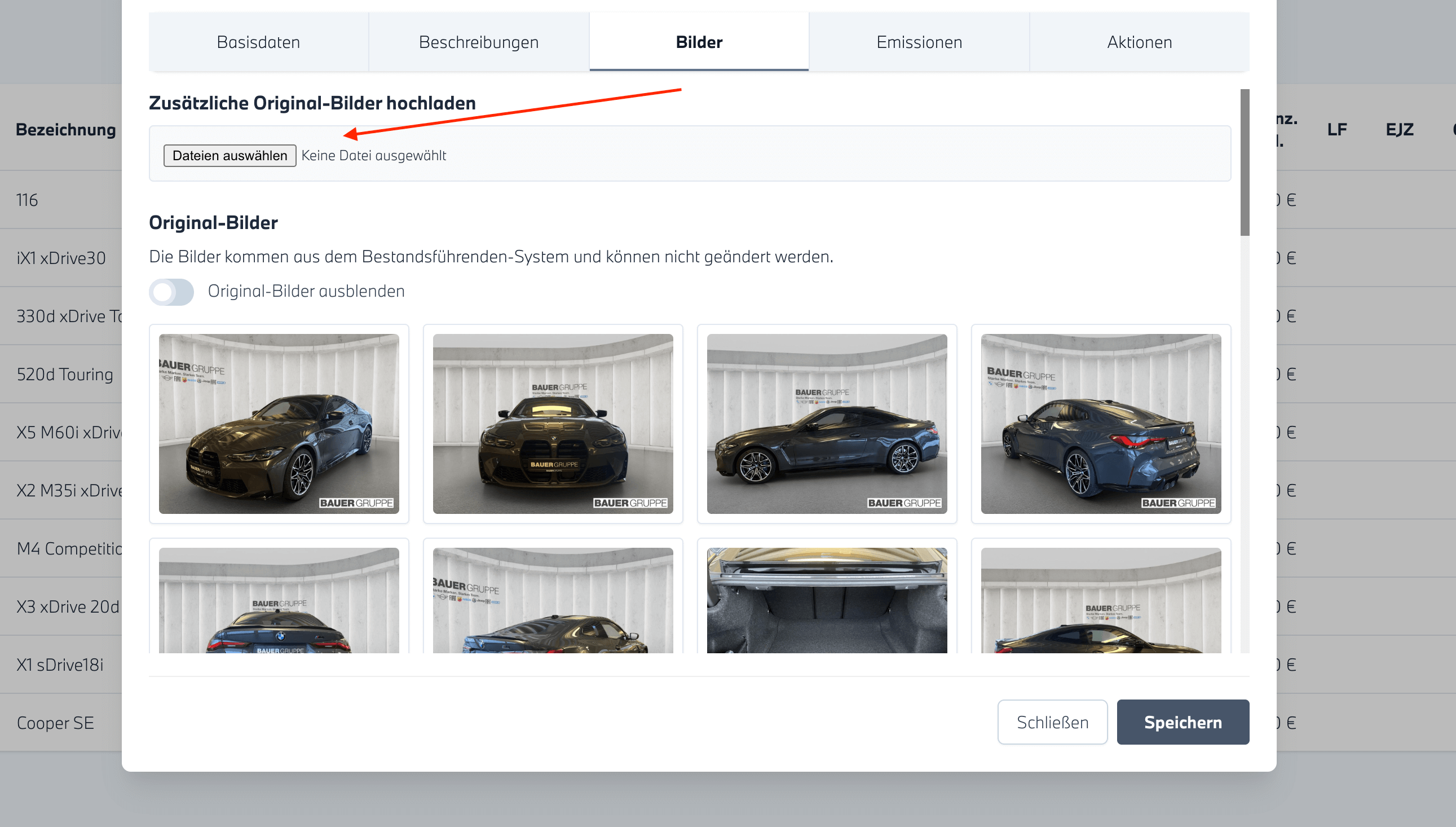The height and width of the screenshot is (827, 1456).
Task: Open the Basisdaten tab
Action: 258,42
